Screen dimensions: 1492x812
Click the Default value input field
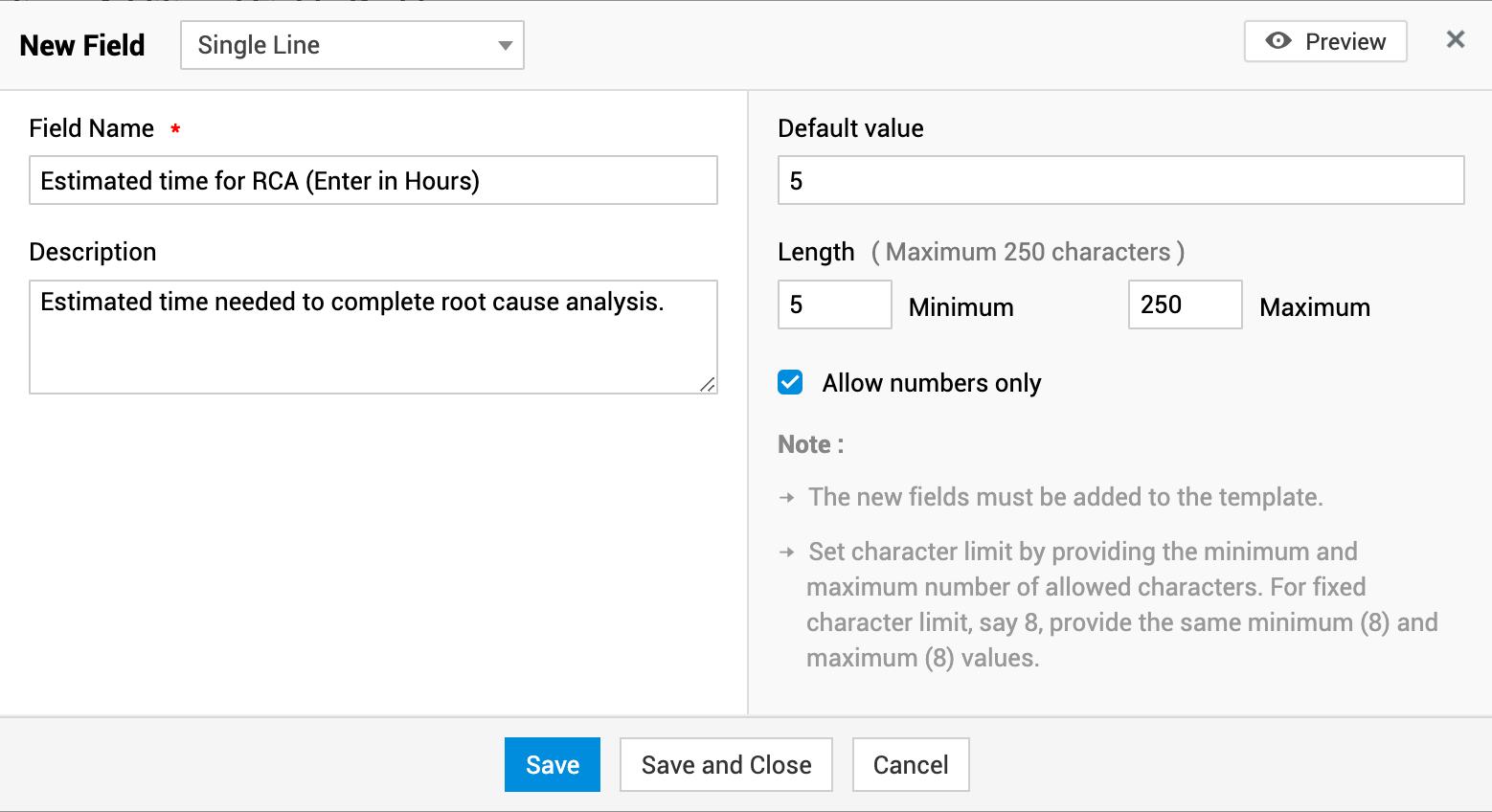1120,180
